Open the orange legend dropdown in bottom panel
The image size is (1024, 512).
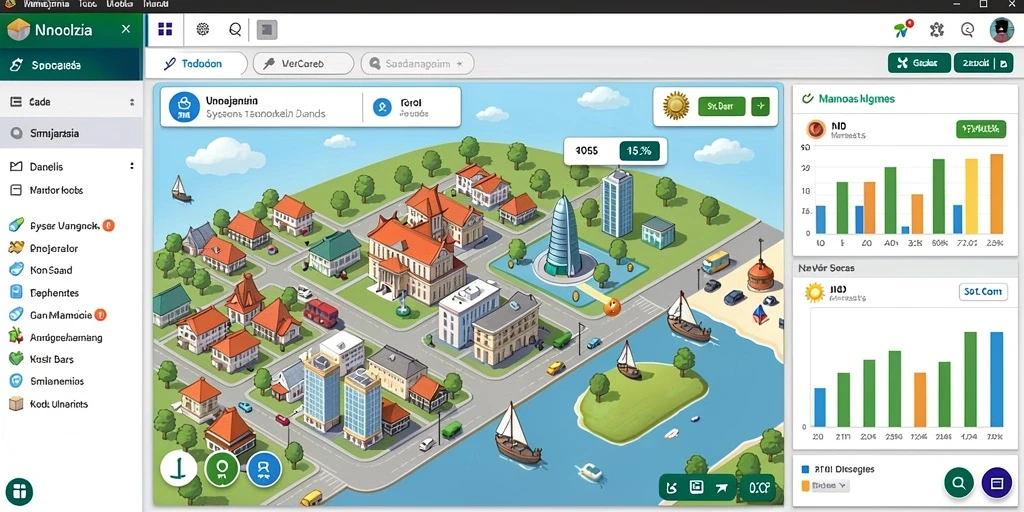click(x=825, y=486)
